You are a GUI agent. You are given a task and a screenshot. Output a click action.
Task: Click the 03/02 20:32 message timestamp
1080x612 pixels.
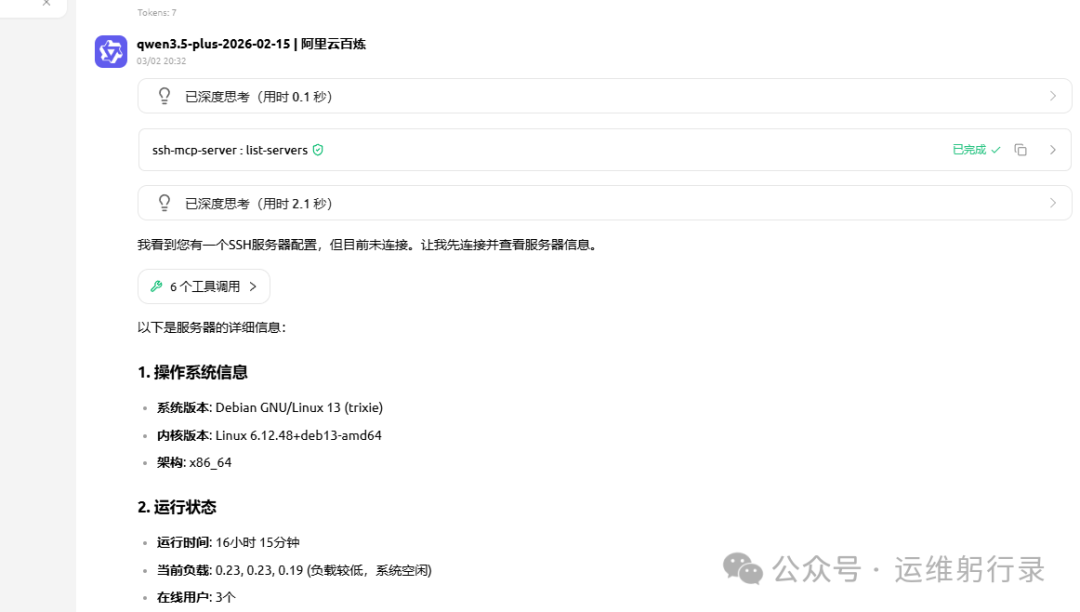click(x=161, y=61)
